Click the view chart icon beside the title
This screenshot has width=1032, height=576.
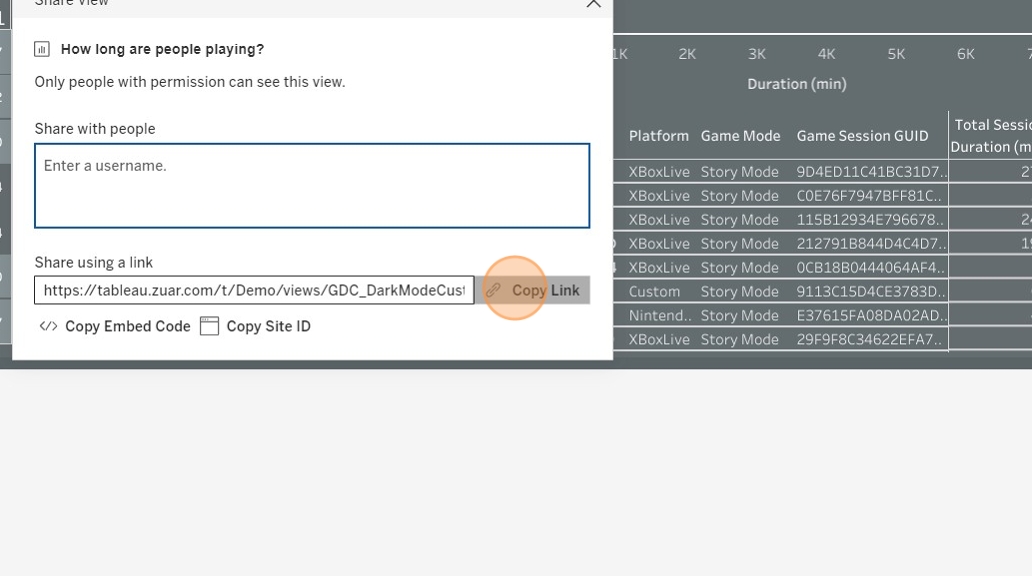pos(41,49)
